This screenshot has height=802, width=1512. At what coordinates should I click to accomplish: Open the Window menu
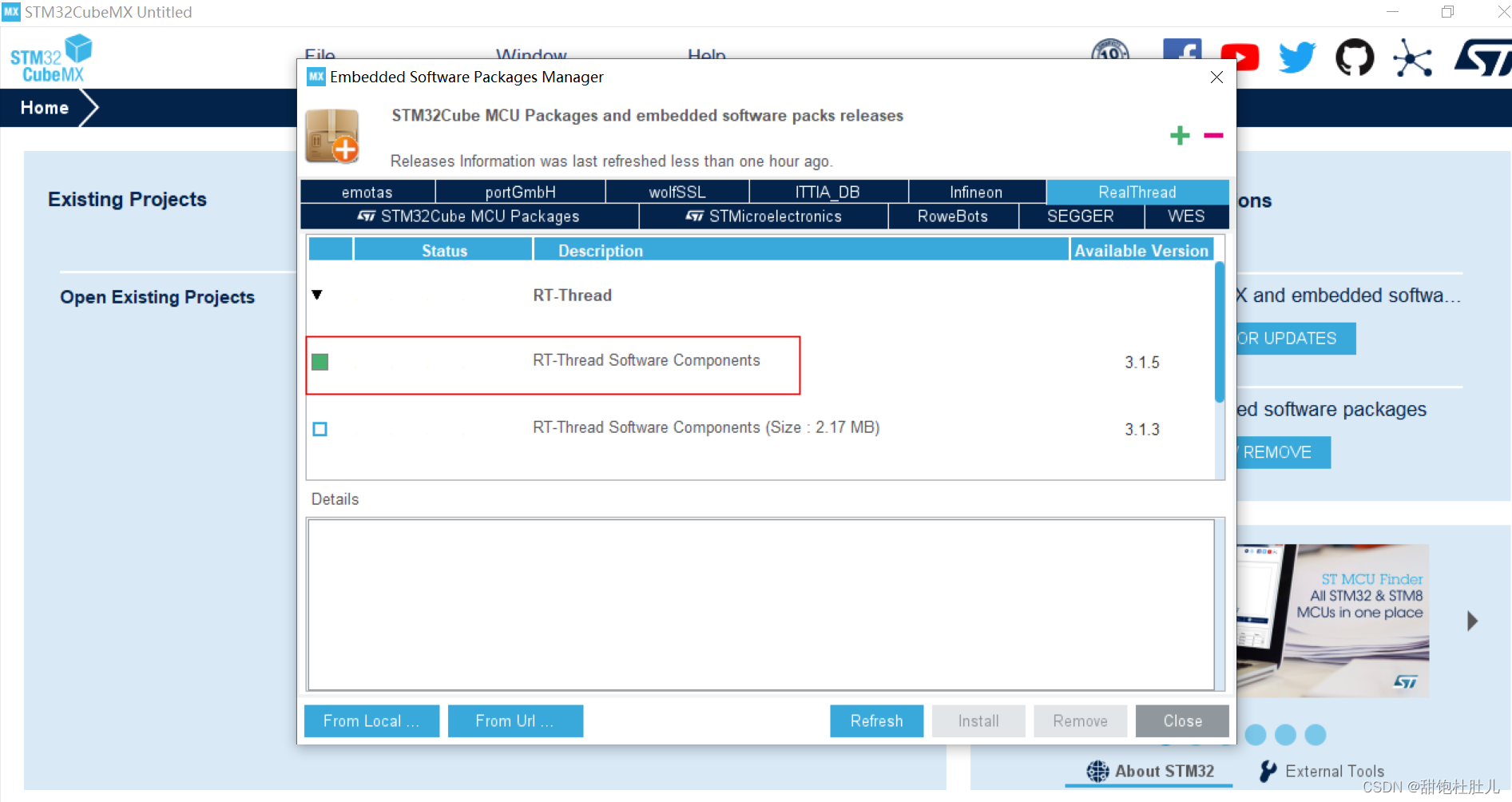pos(531,53)
